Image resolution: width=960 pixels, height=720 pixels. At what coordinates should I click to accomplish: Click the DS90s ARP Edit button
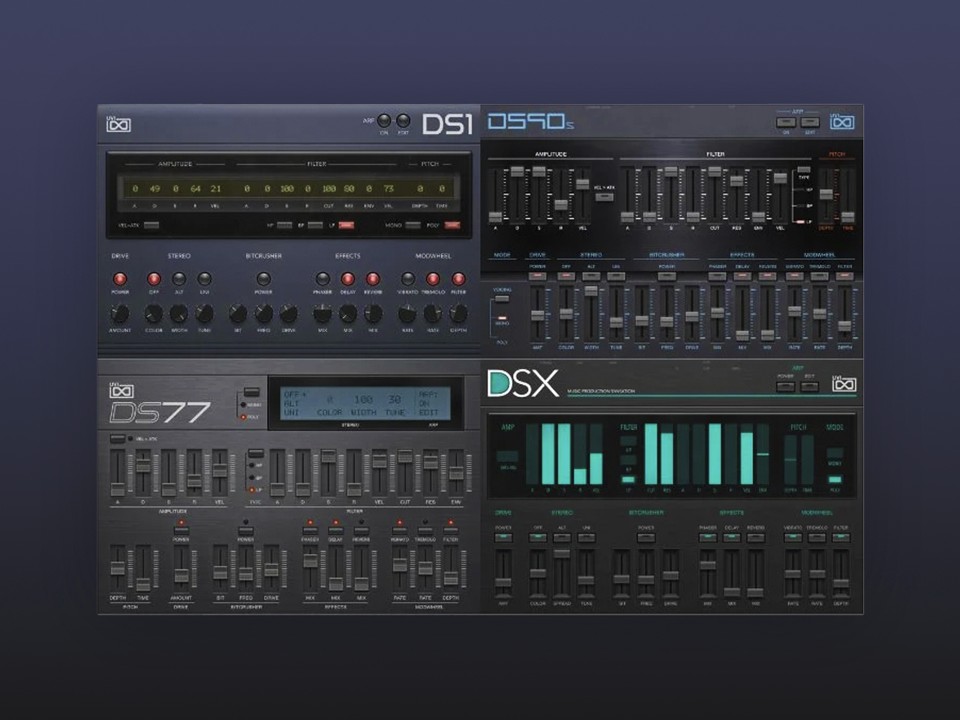point(810,123)
